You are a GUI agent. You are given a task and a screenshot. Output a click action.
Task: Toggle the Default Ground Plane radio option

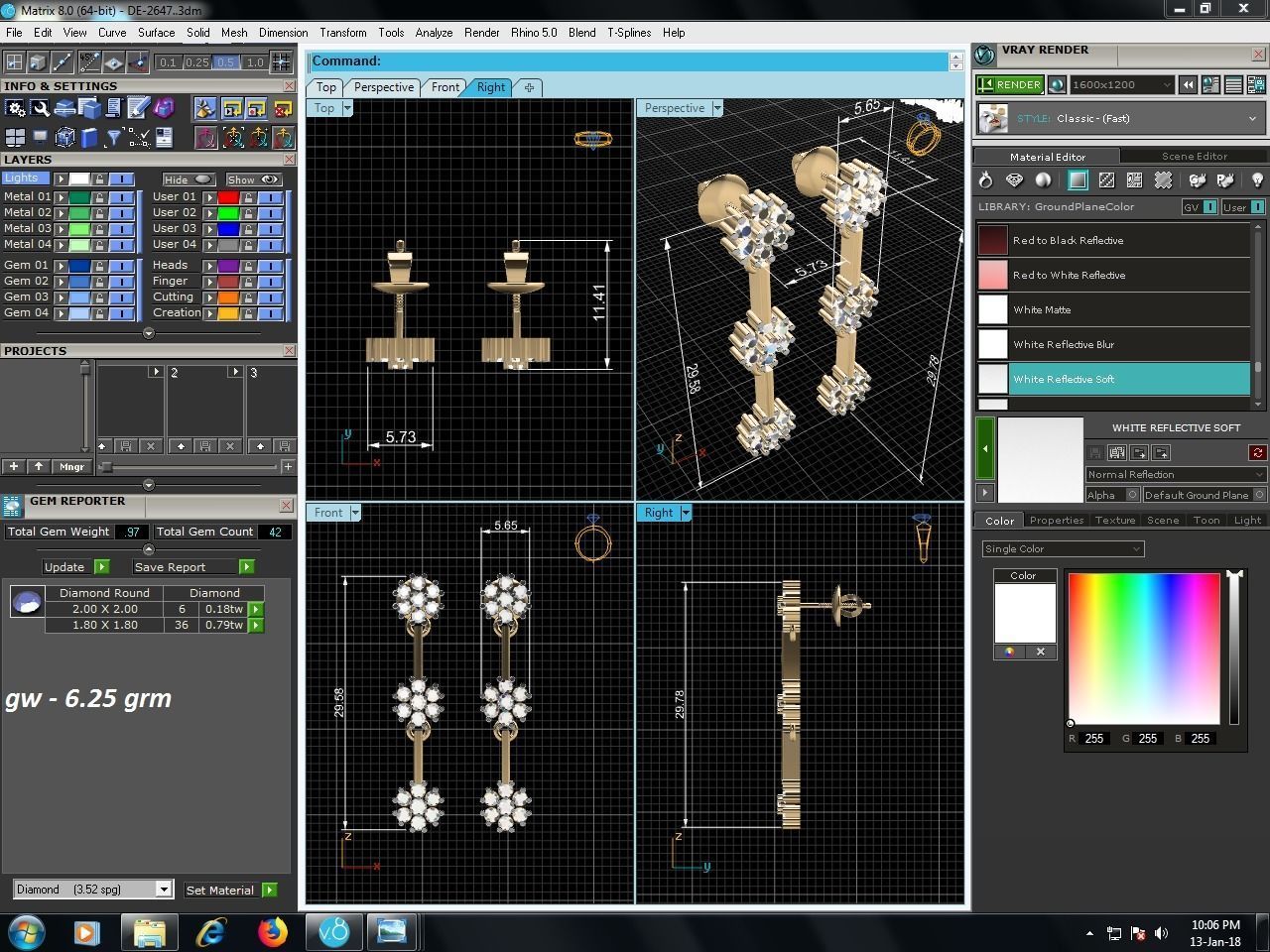tap(1259, 495)
